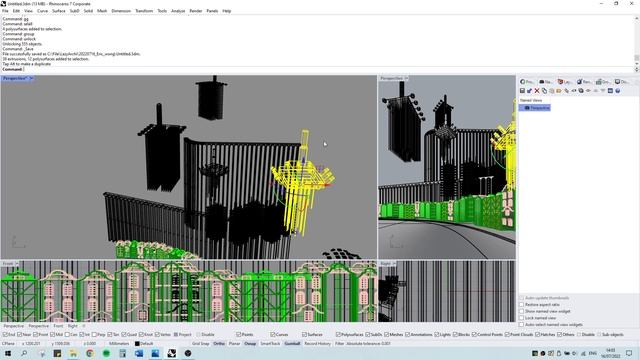640x360 pixels.
Task: Click the red X delete icon in Named Views
Action: (x=537, y=91)
